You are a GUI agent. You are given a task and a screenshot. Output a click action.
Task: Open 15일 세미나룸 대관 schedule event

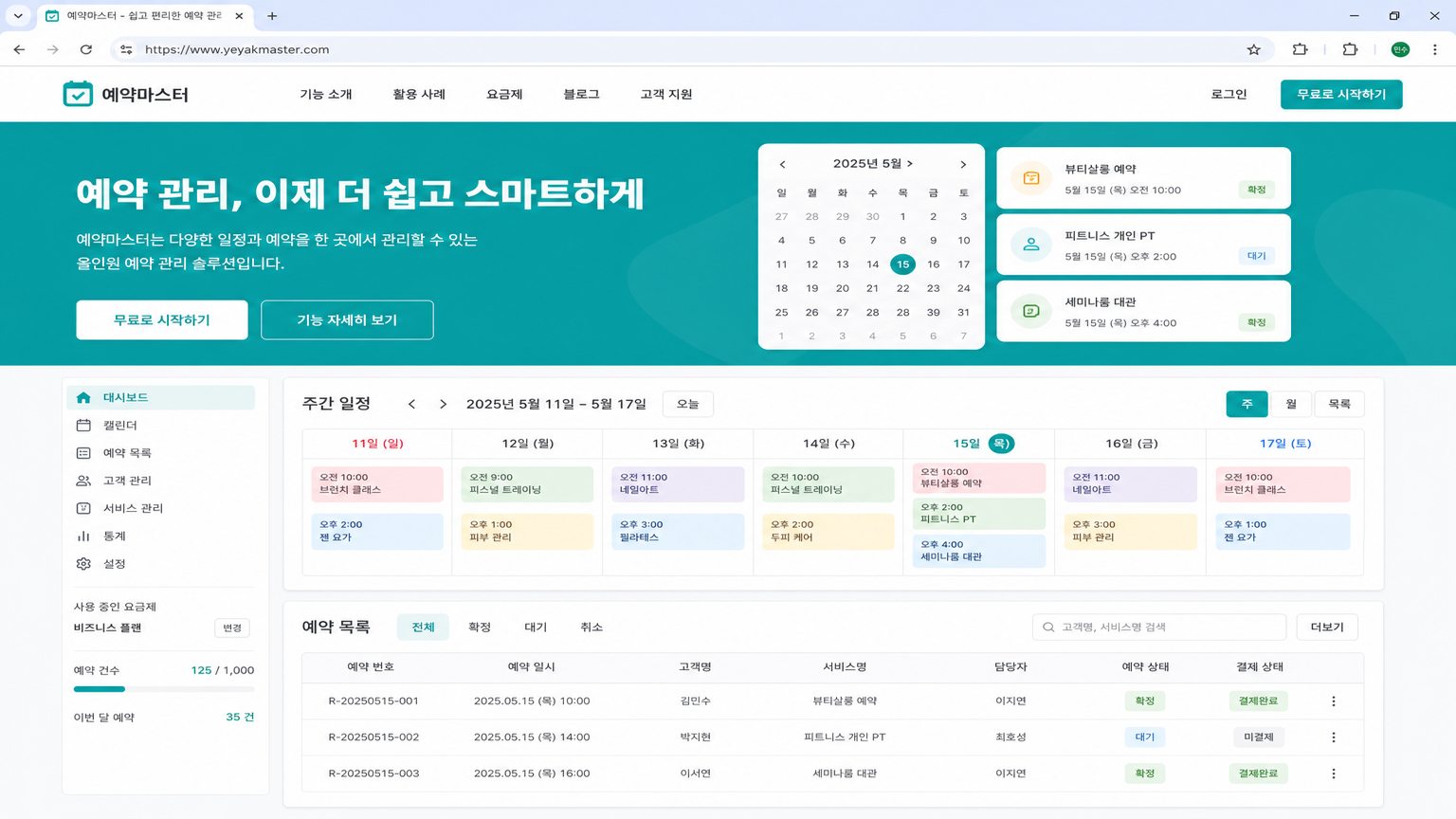pos(979,551)
